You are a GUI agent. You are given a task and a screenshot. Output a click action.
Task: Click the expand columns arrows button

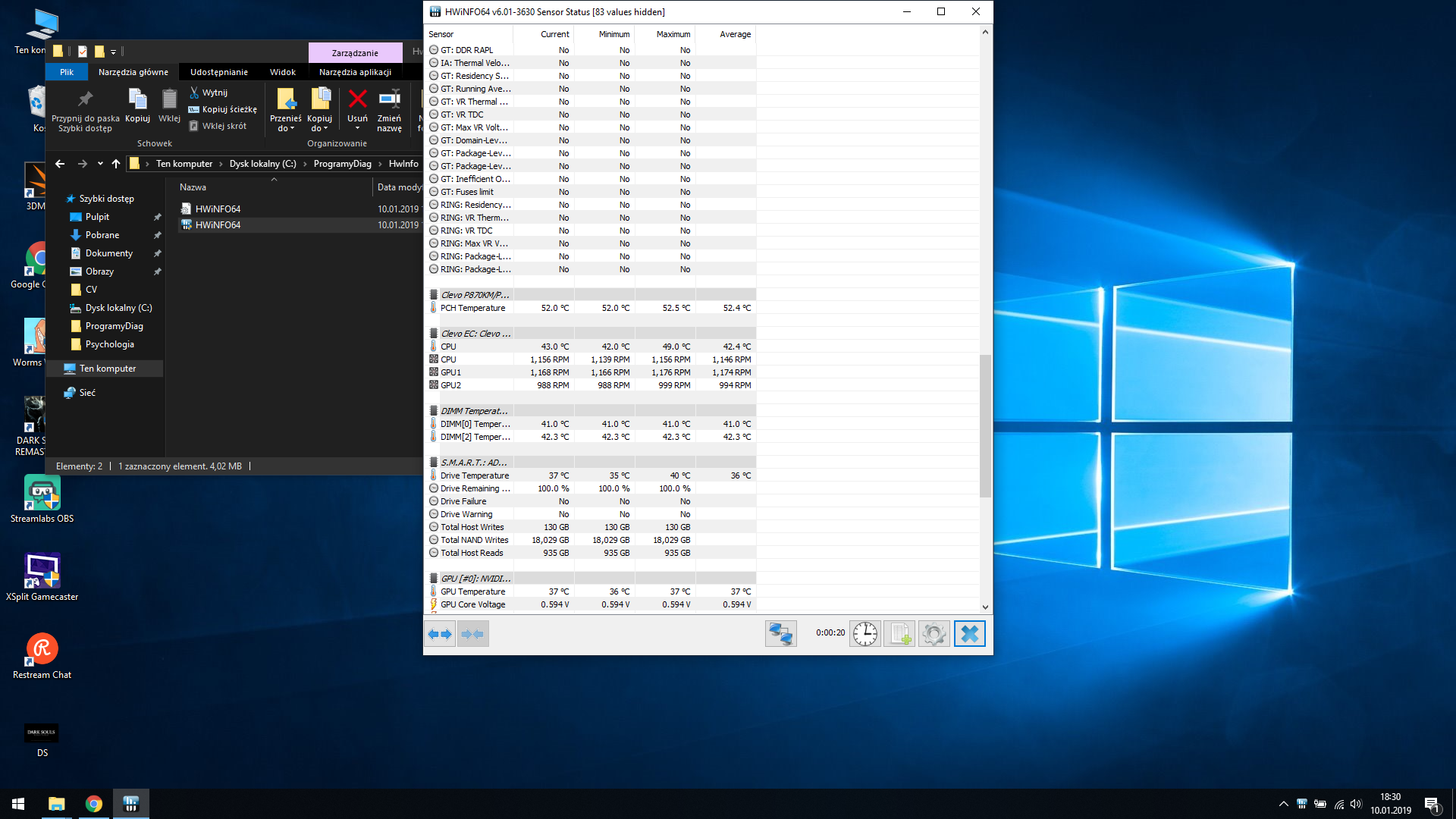tap(439, 634)
